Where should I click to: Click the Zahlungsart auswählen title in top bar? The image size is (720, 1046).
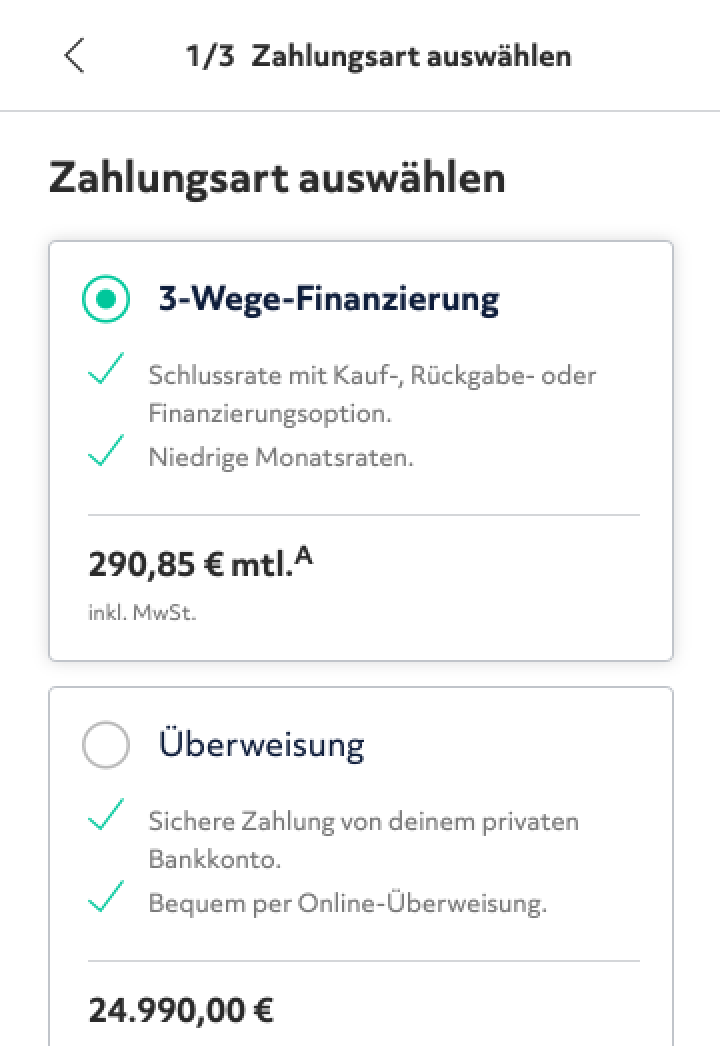[x=411, y=56]
